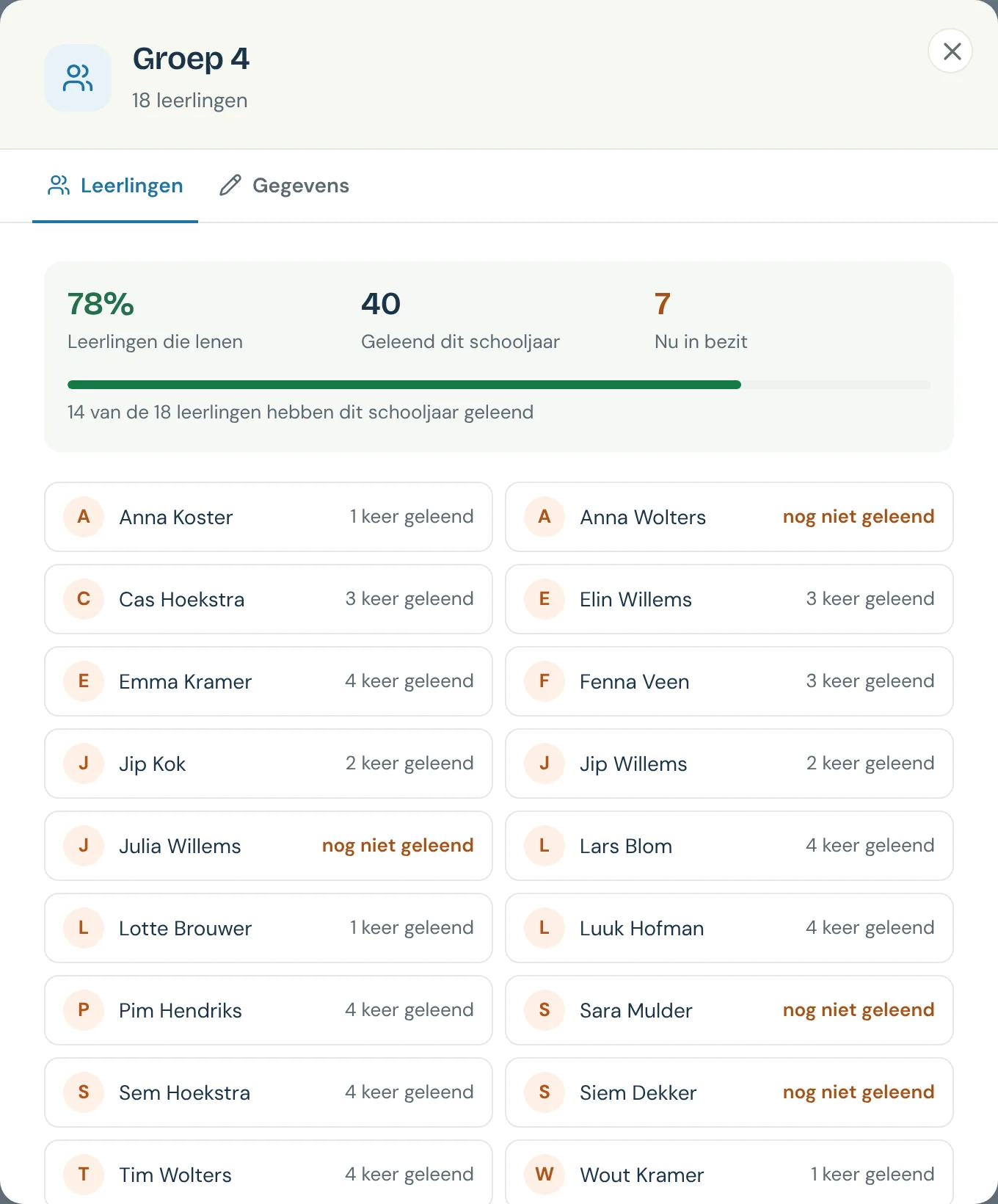Click Wout Kramer's avatar letter W
The width and height of the screenshot is (998, 1204).
coord(544,1175)
